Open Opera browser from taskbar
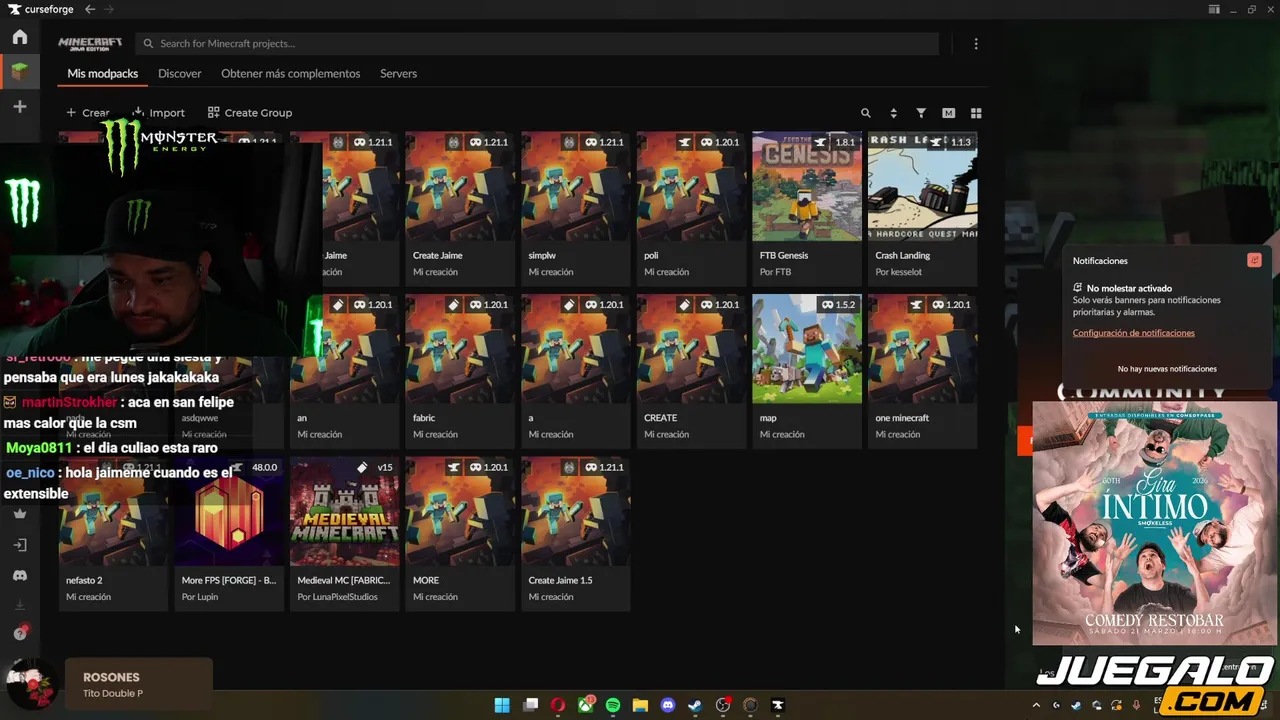The width and height of the screenshot is (1280, 720). (558, 705)
